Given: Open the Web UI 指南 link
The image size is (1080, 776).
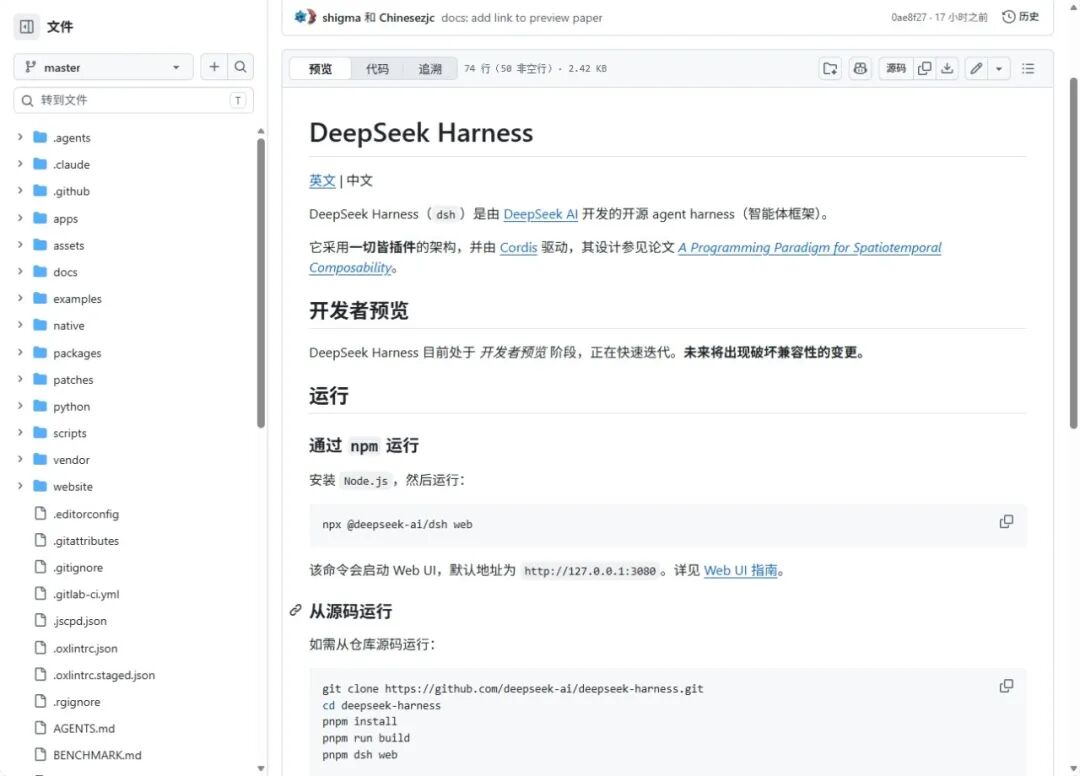Looking at the screenshot, I should (x=740, y=570).
